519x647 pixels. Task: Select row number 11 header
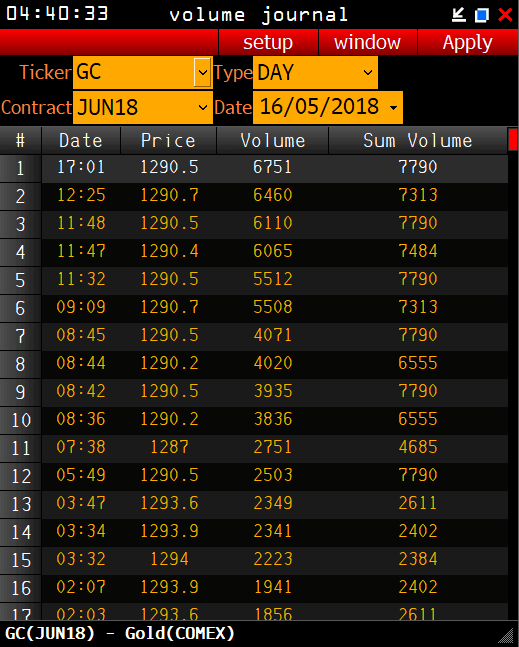21,448
